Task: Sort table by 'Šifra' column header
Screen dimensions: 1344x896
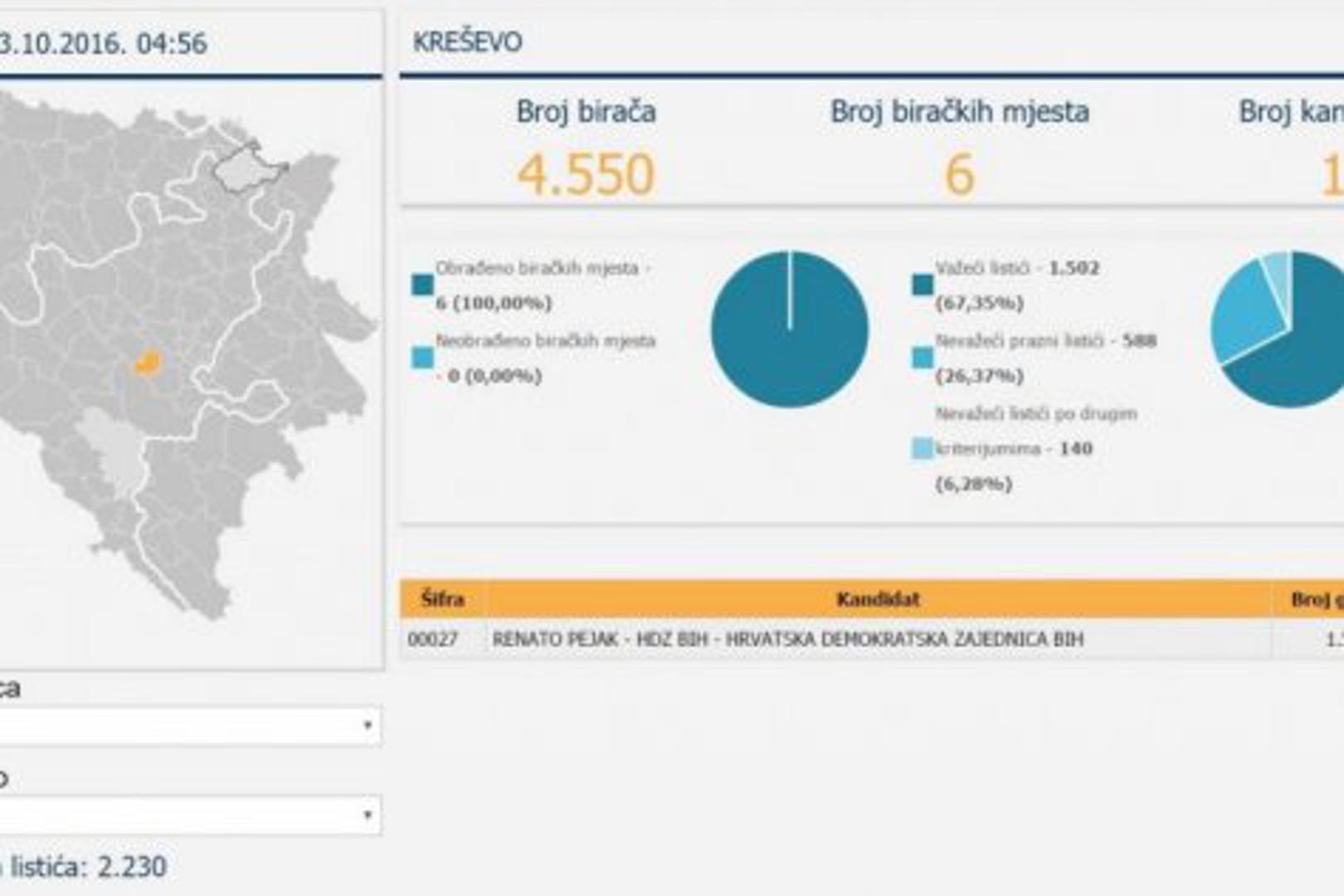Action: pos(442,599)
